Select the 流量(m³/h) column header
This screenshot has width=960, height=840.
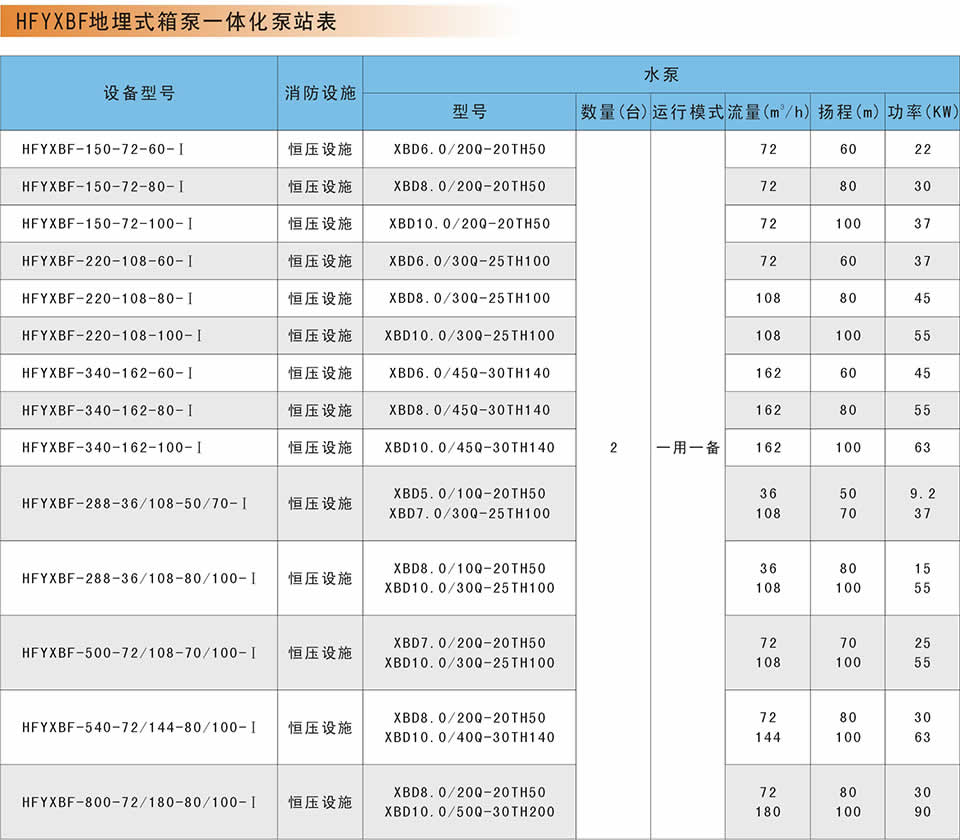tap(767, 112)
